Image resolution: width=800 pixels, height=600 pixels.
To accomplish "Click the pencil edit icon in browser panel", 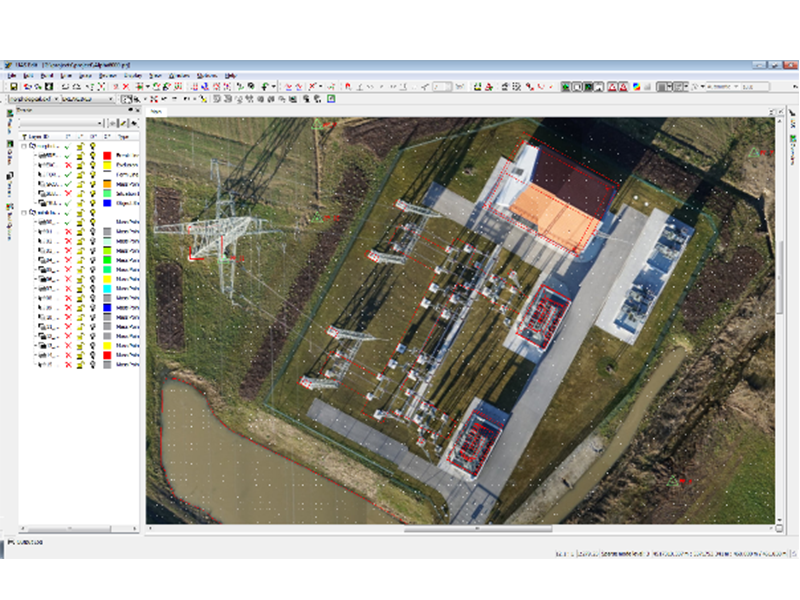I will (x=123, y=123).
